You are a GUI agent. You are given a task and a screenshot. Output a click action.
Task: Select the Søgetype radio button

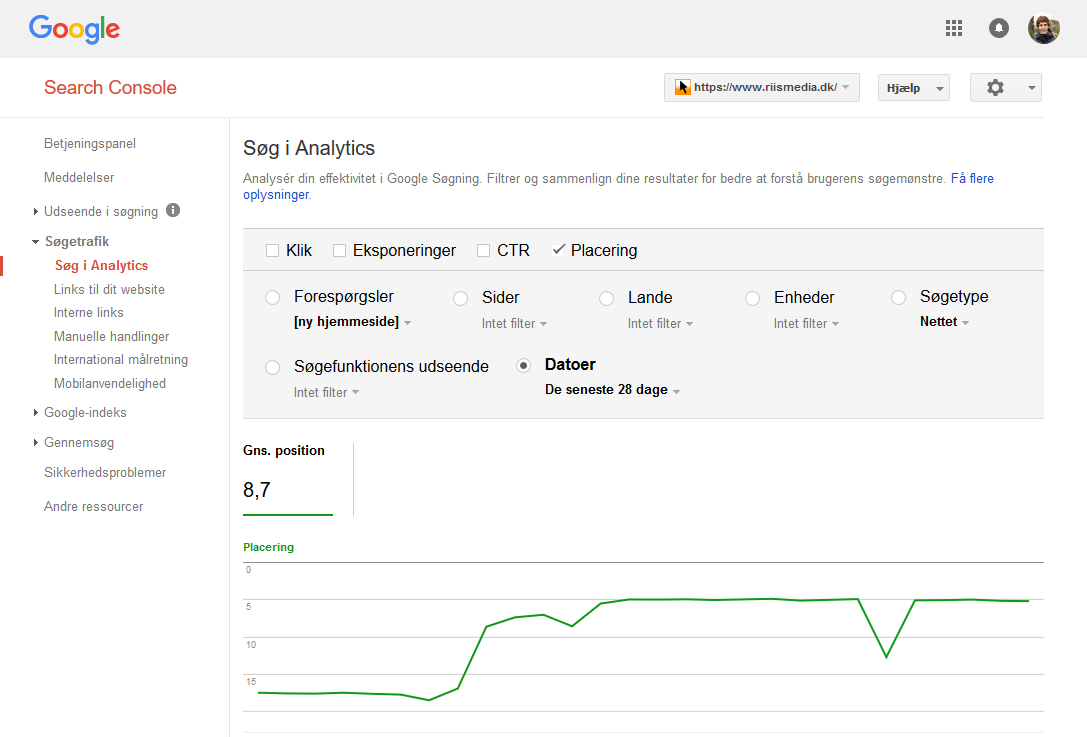(898, 297)
